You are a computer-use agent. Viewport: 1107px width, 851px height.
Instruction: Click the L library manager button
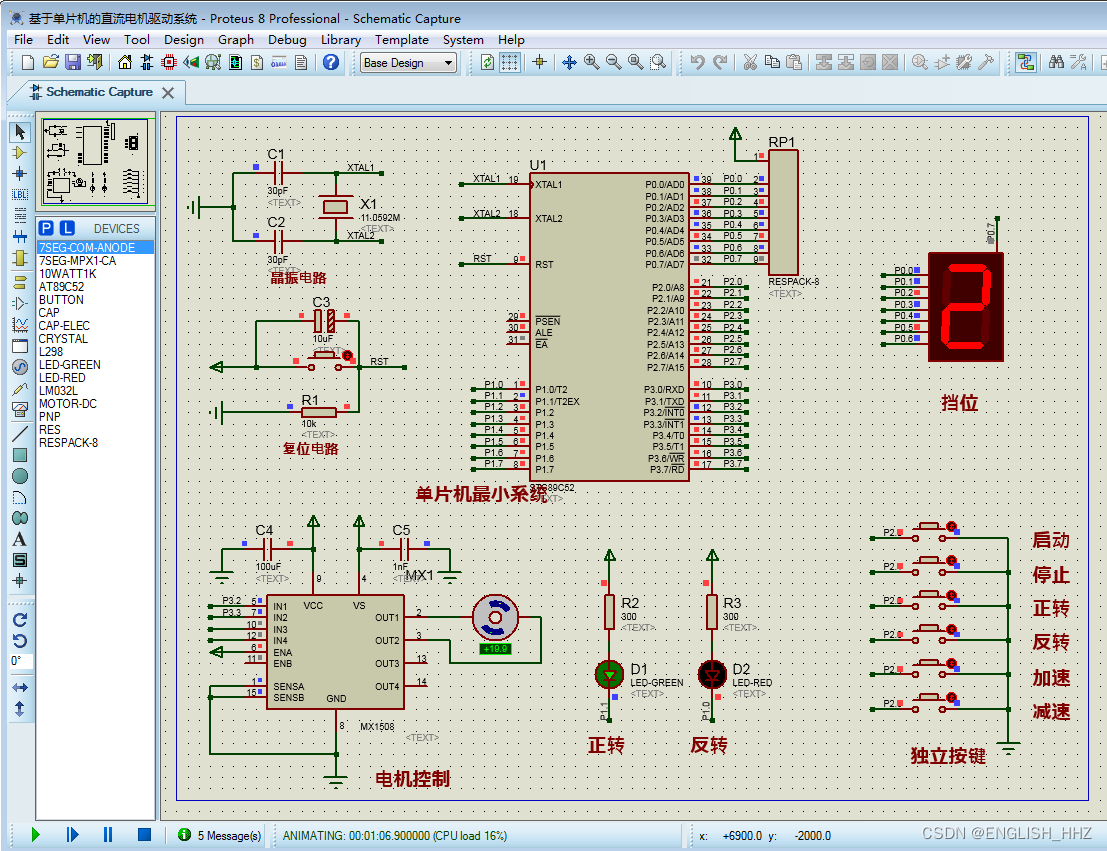tap(67, 228)
